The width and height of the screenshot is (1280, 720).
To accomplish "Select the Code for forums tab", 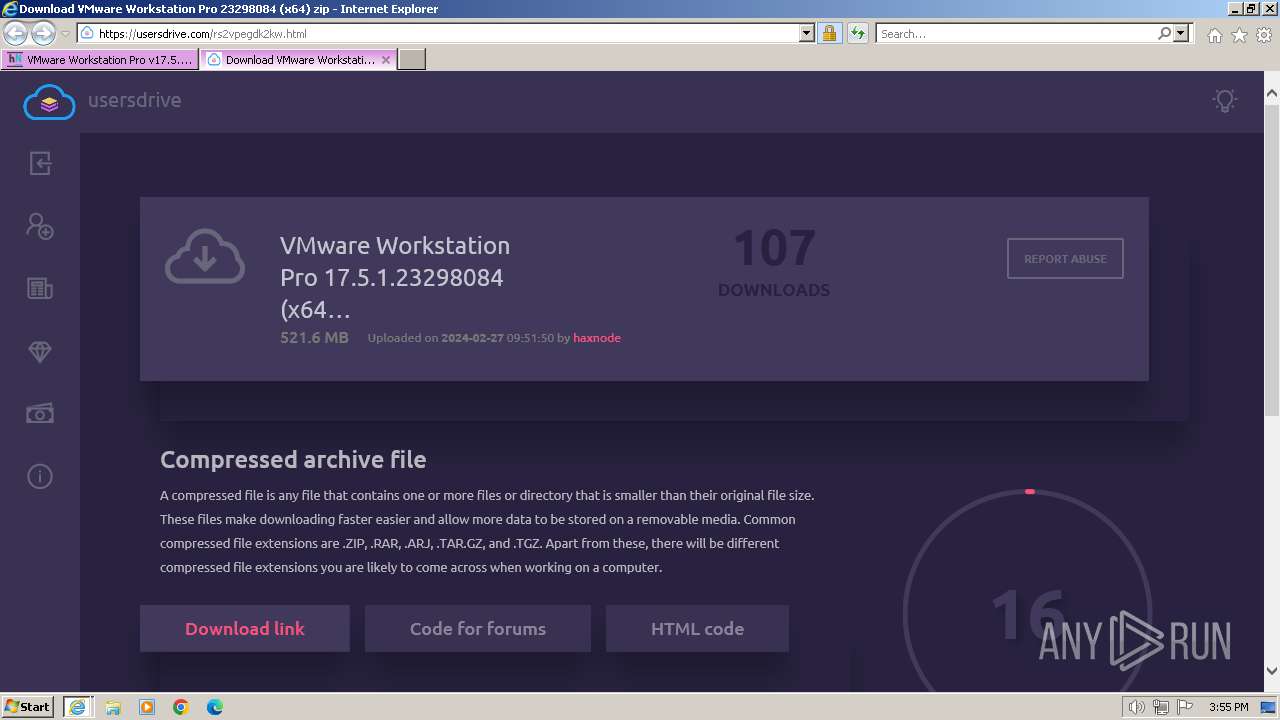I will [478, 629].
